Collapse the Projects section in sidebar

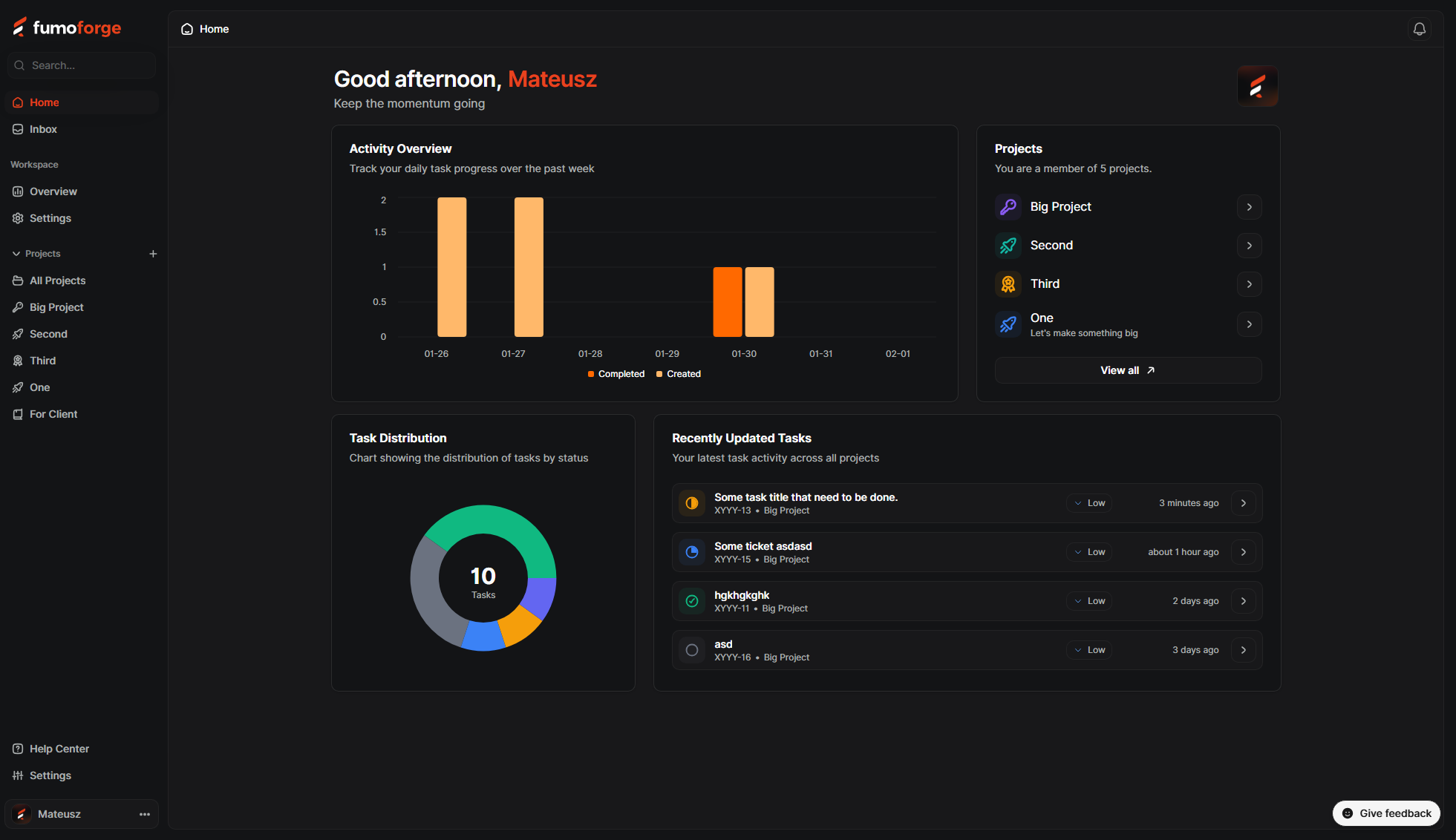[16, 254]
